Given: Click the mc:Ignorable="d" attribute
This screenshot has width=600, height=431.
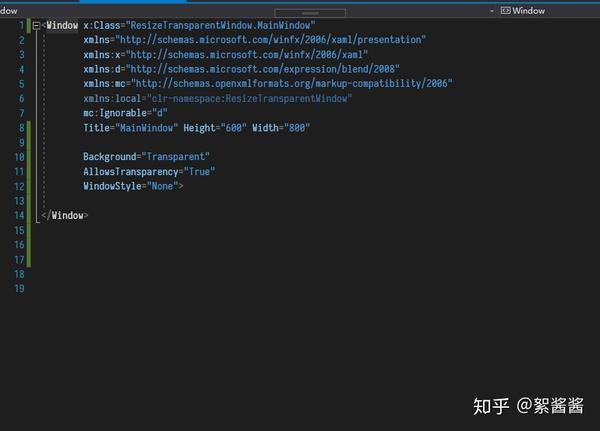Looking at the screenshot, I should (125, 113).
